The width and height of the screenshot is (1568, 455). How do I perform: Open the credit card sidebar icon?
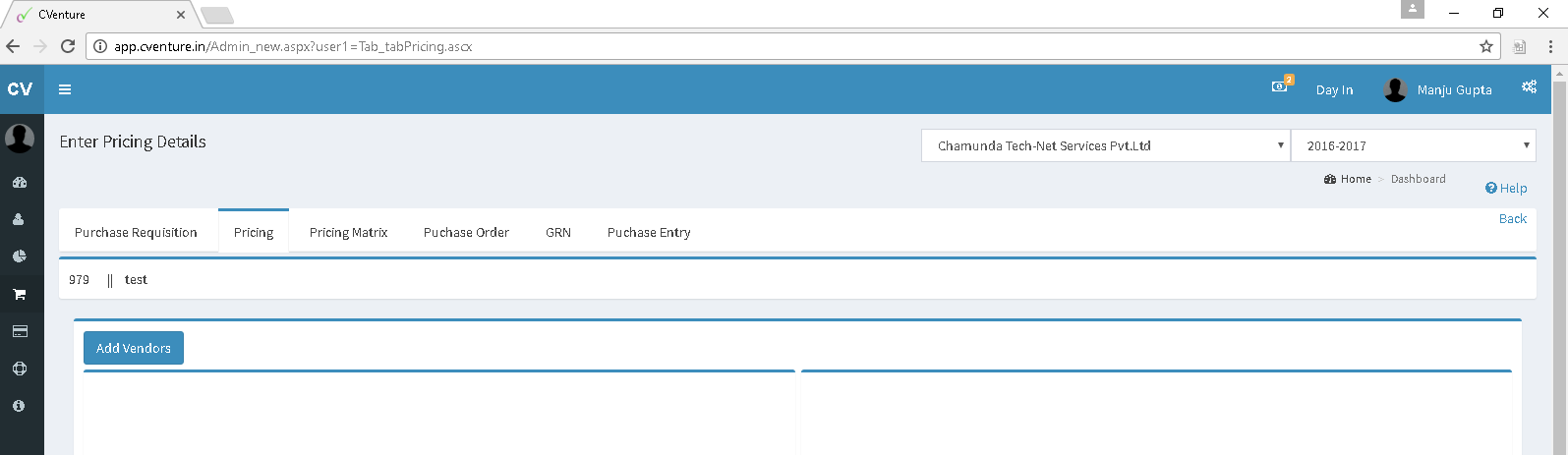(x=19, y=331)
